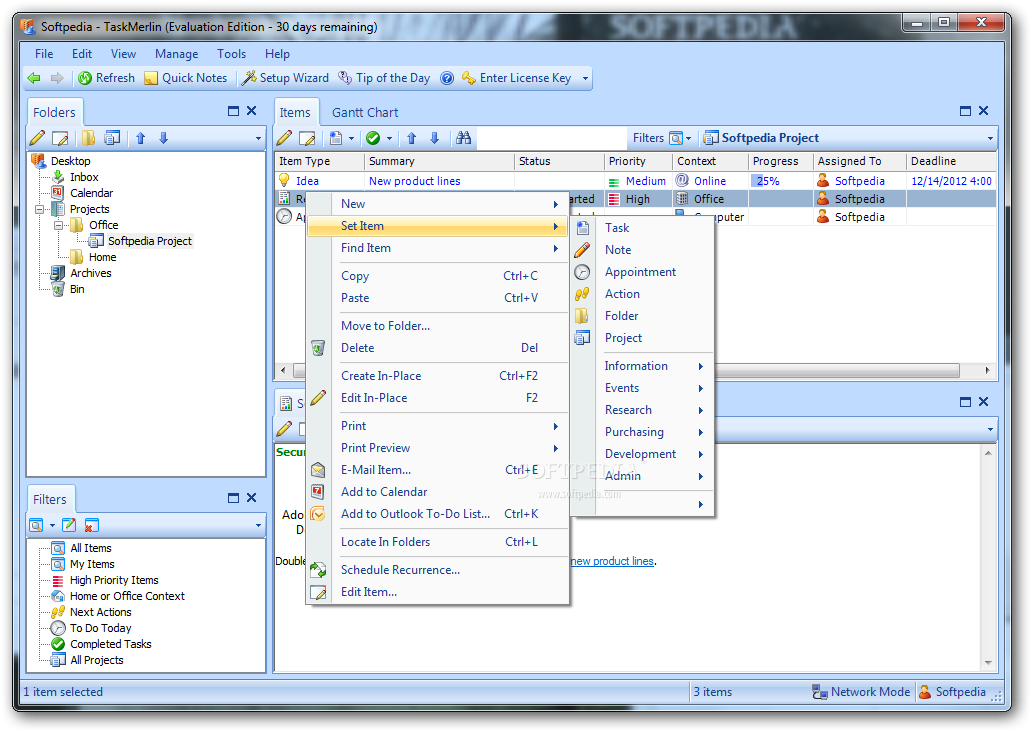This screenshot has width=1032, height=732.
Task: Open Folders toolbar overflow dropdown
Action: [258, 138]
